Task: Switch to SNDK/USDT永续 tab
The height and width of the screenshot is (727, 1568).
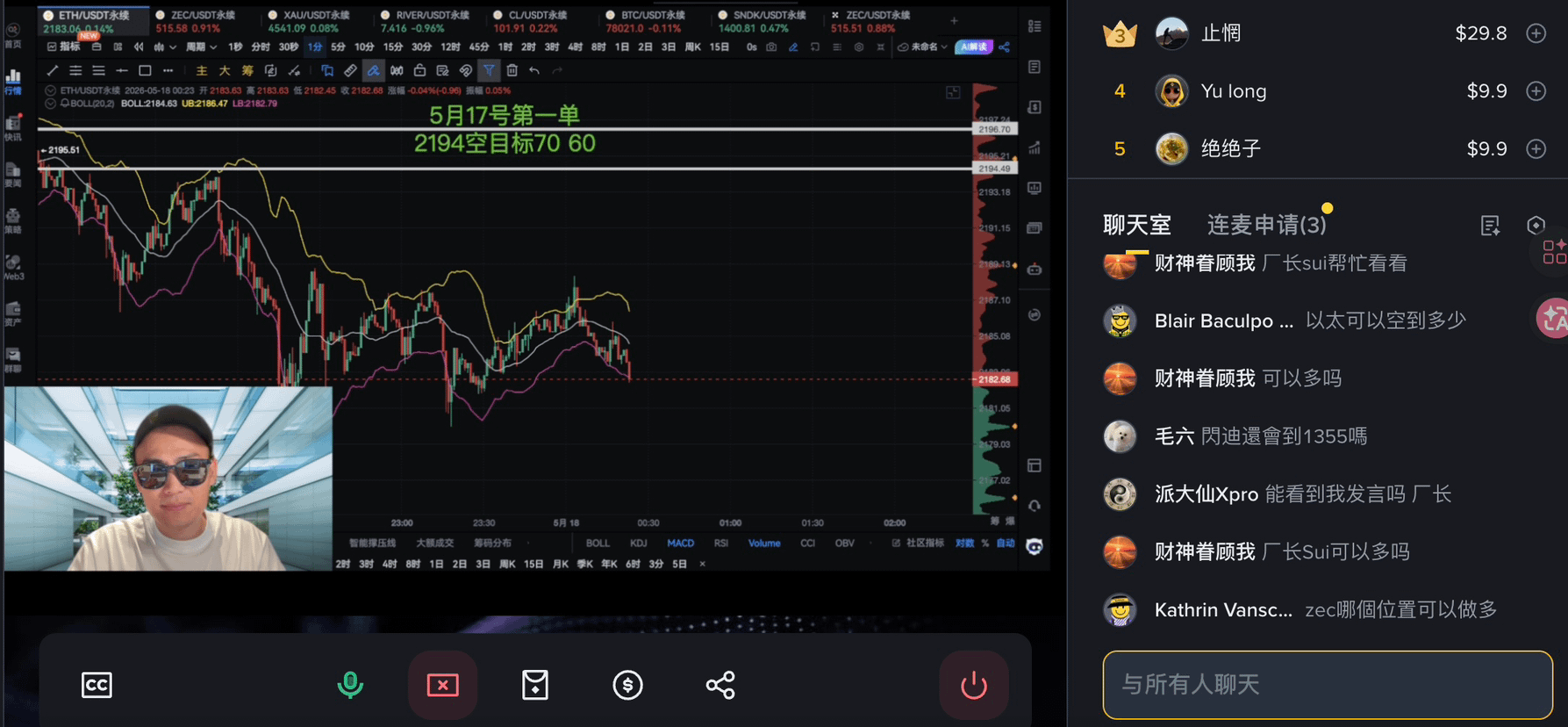Action: point(769,15)
